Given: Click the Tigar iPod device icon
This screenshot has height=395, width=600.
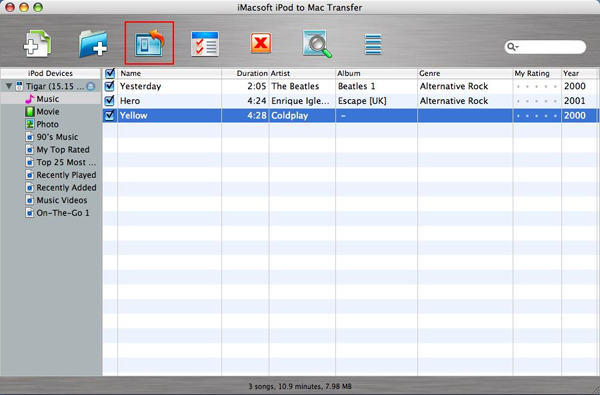Looking at the screenshot, I should 19,86.
